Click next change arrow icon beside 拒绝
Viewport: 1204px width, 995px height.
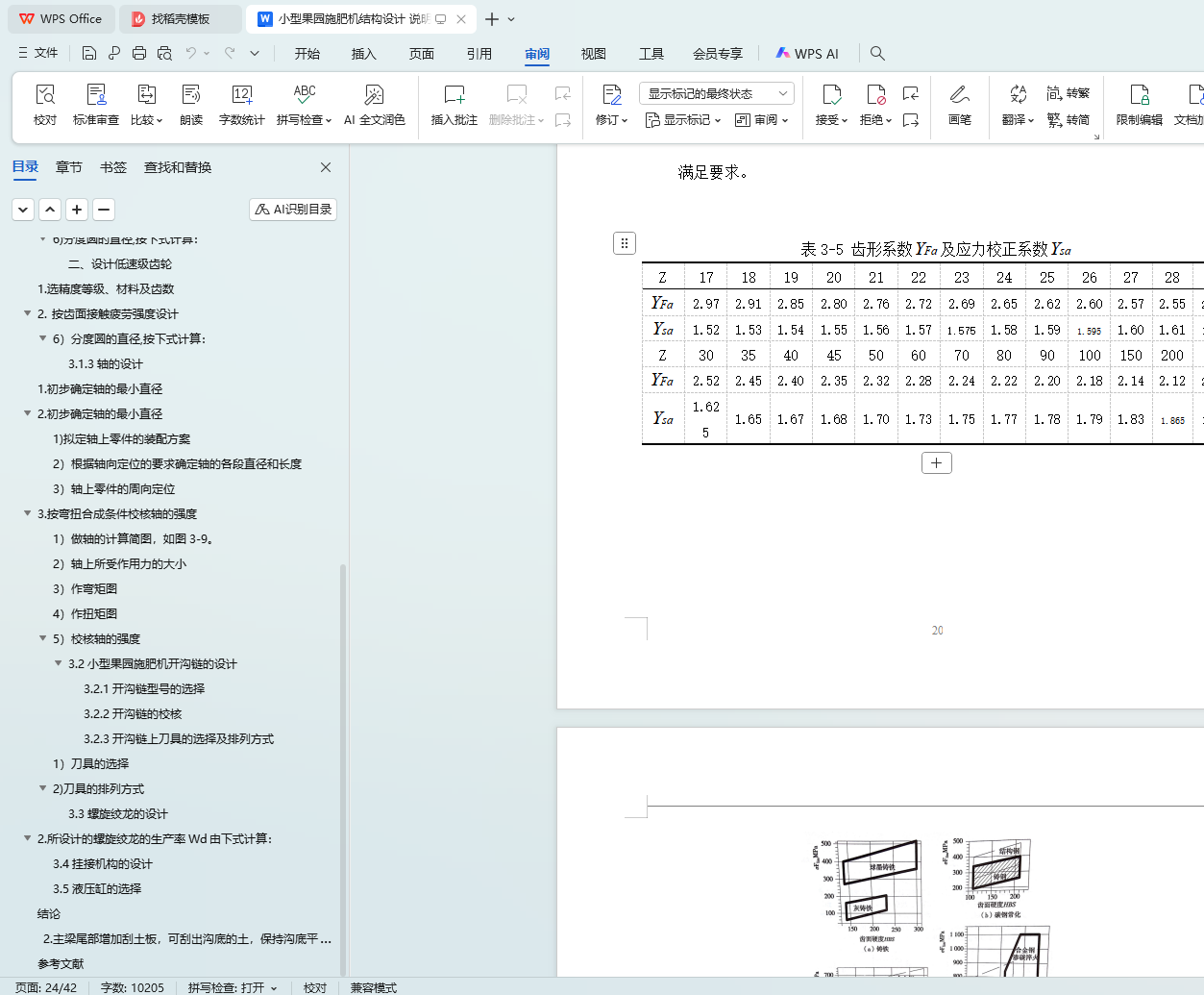[x=911, y=120]
